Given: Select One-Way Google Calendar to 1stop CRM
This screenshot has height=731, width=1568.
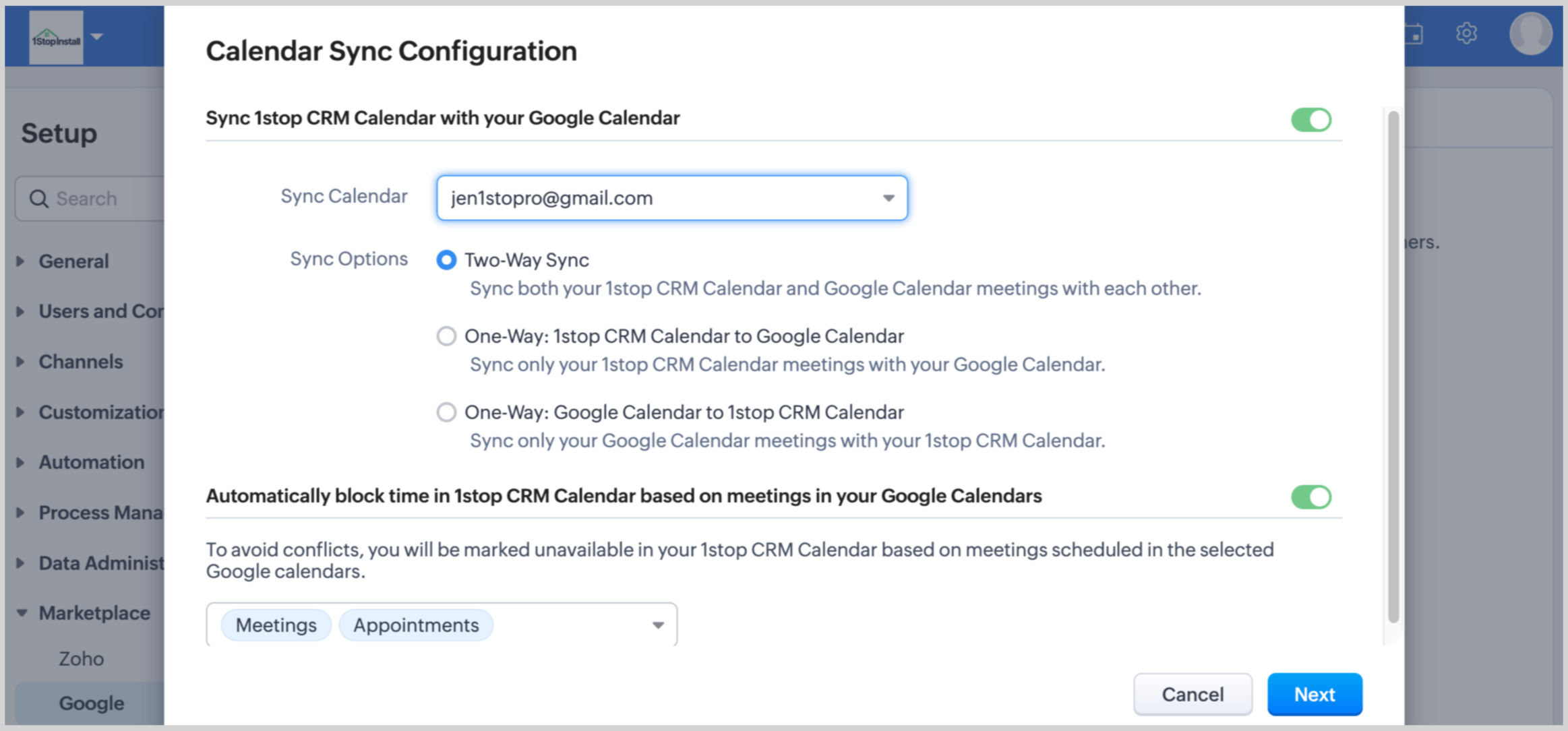Looking at the screenshot, I should tap(446, 412).
